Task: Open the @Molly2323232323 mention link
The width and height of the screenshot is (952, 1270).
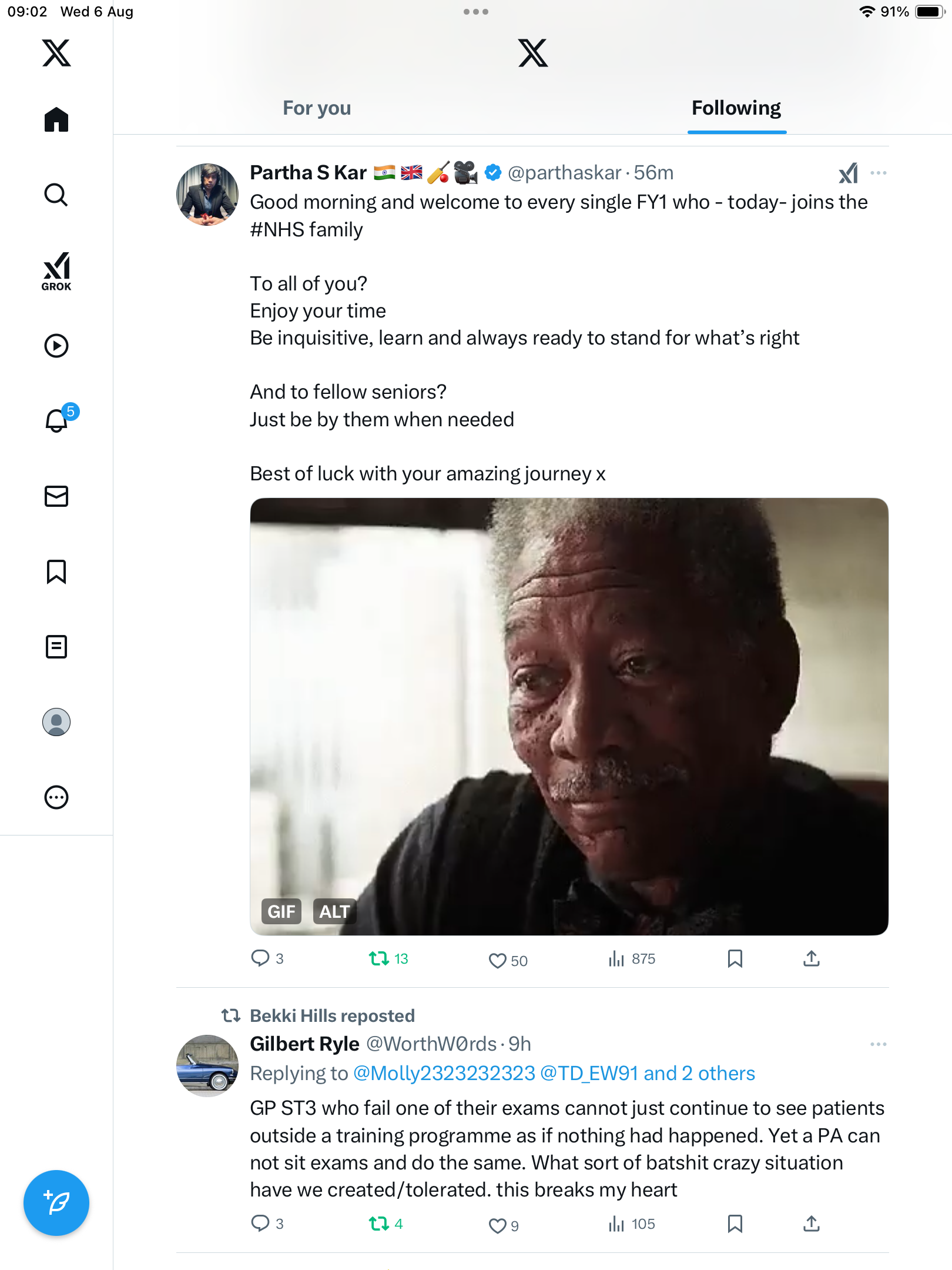Action: [x=444, y=1074]
